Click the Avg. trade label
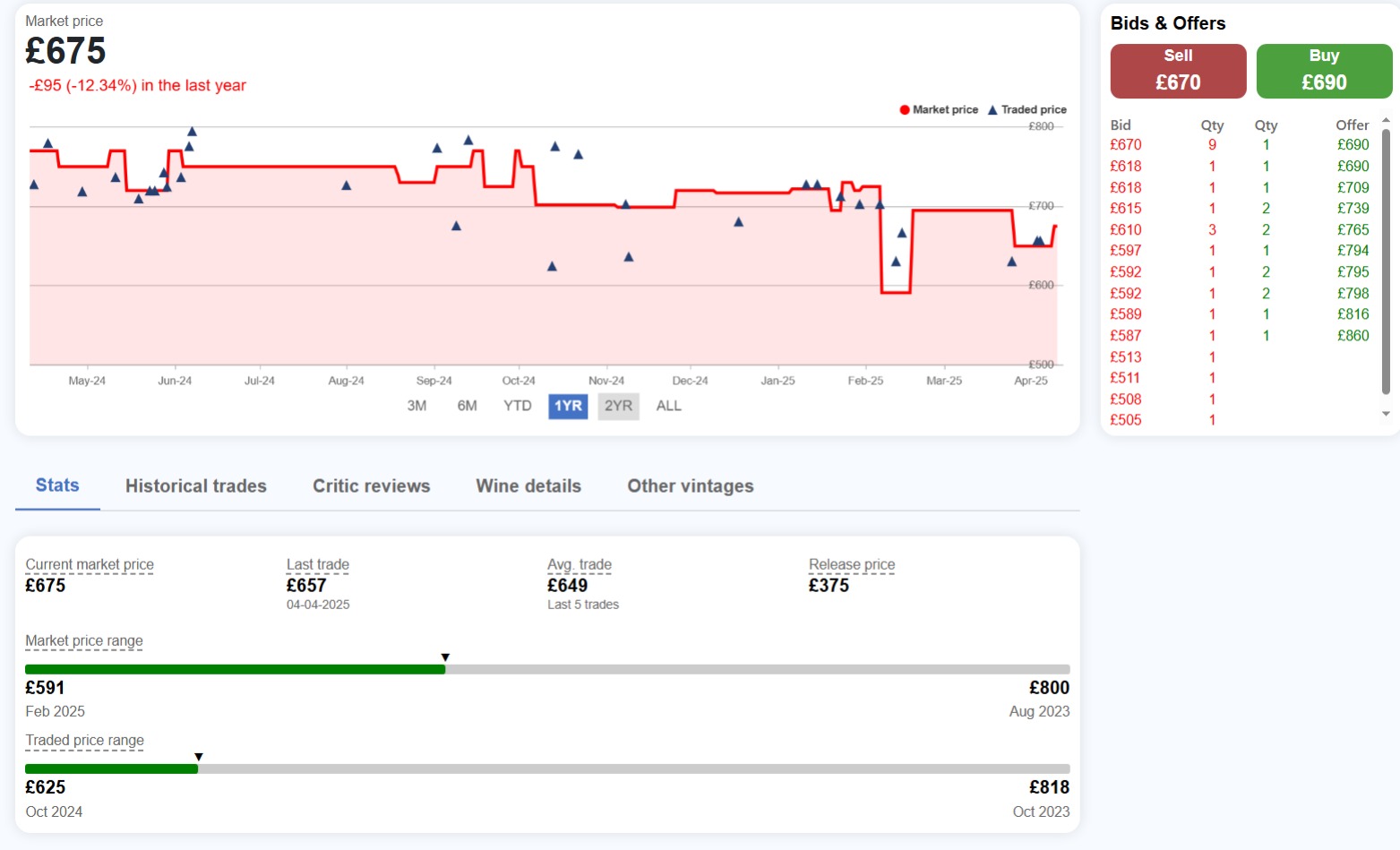 pyautogui.click(x=580, y=564)
